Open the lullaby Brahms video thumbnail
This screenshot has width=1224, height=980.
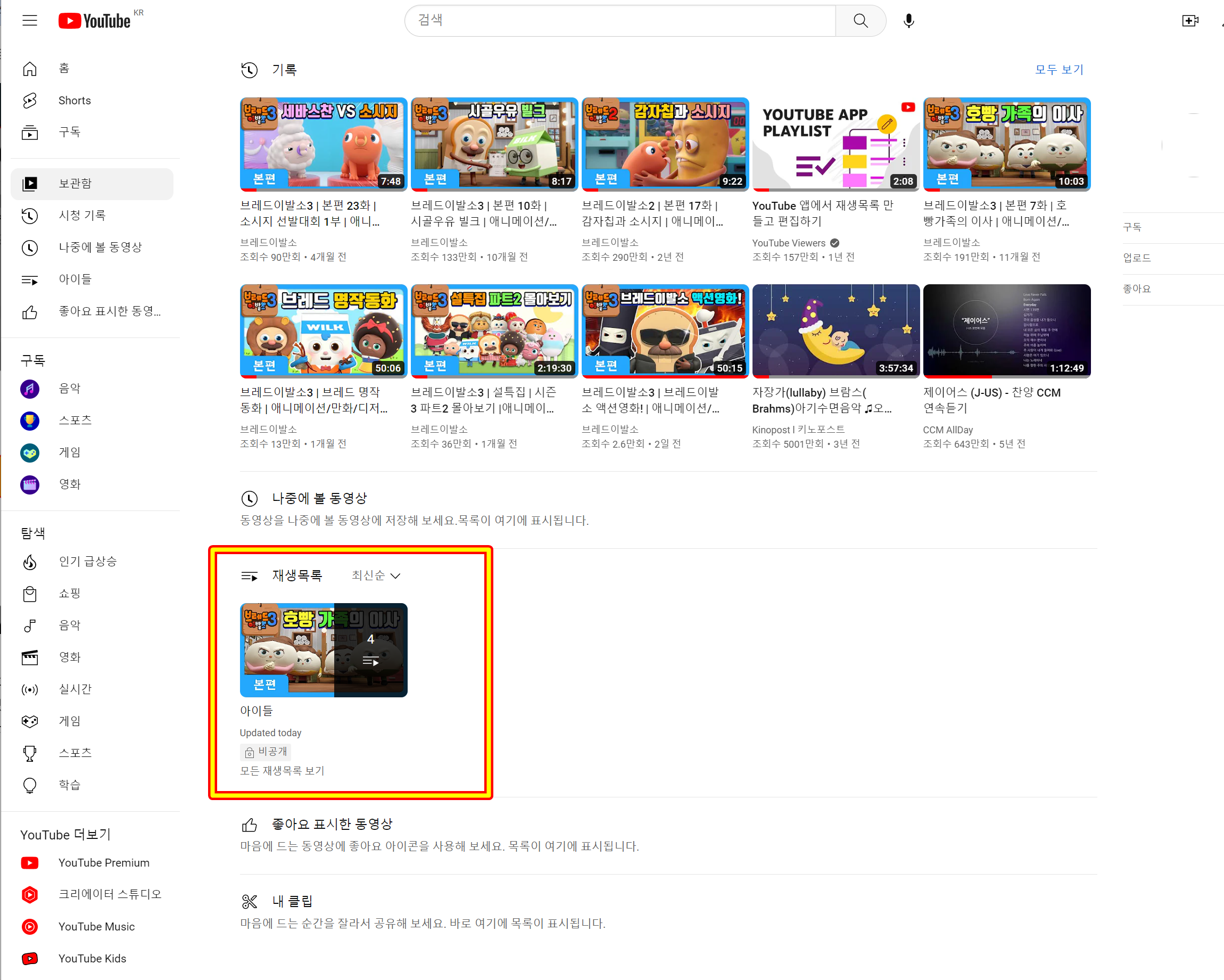[835, 331]
